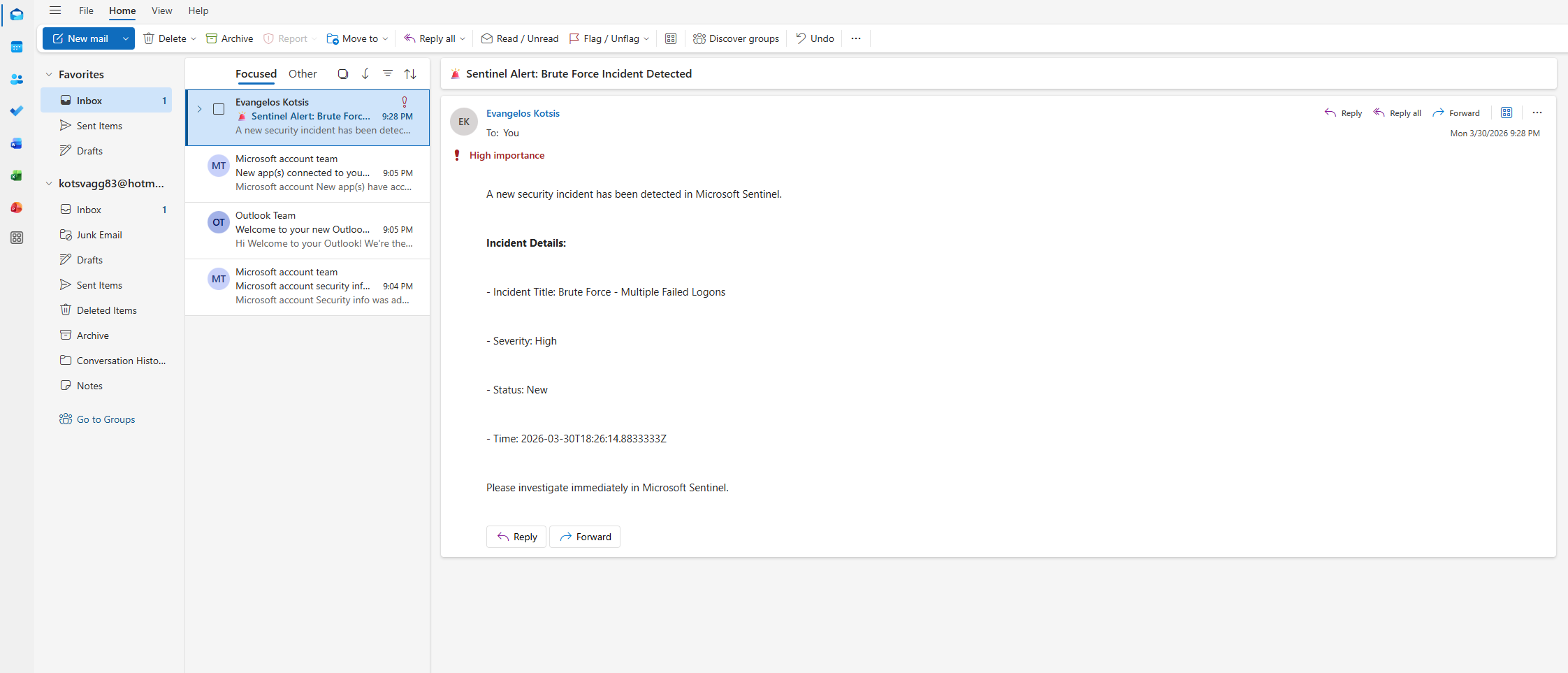Image resolution: width=1568 pixels, height=673 pixels.
Task: Click the Reply button below the message
Action: [516, 537]
